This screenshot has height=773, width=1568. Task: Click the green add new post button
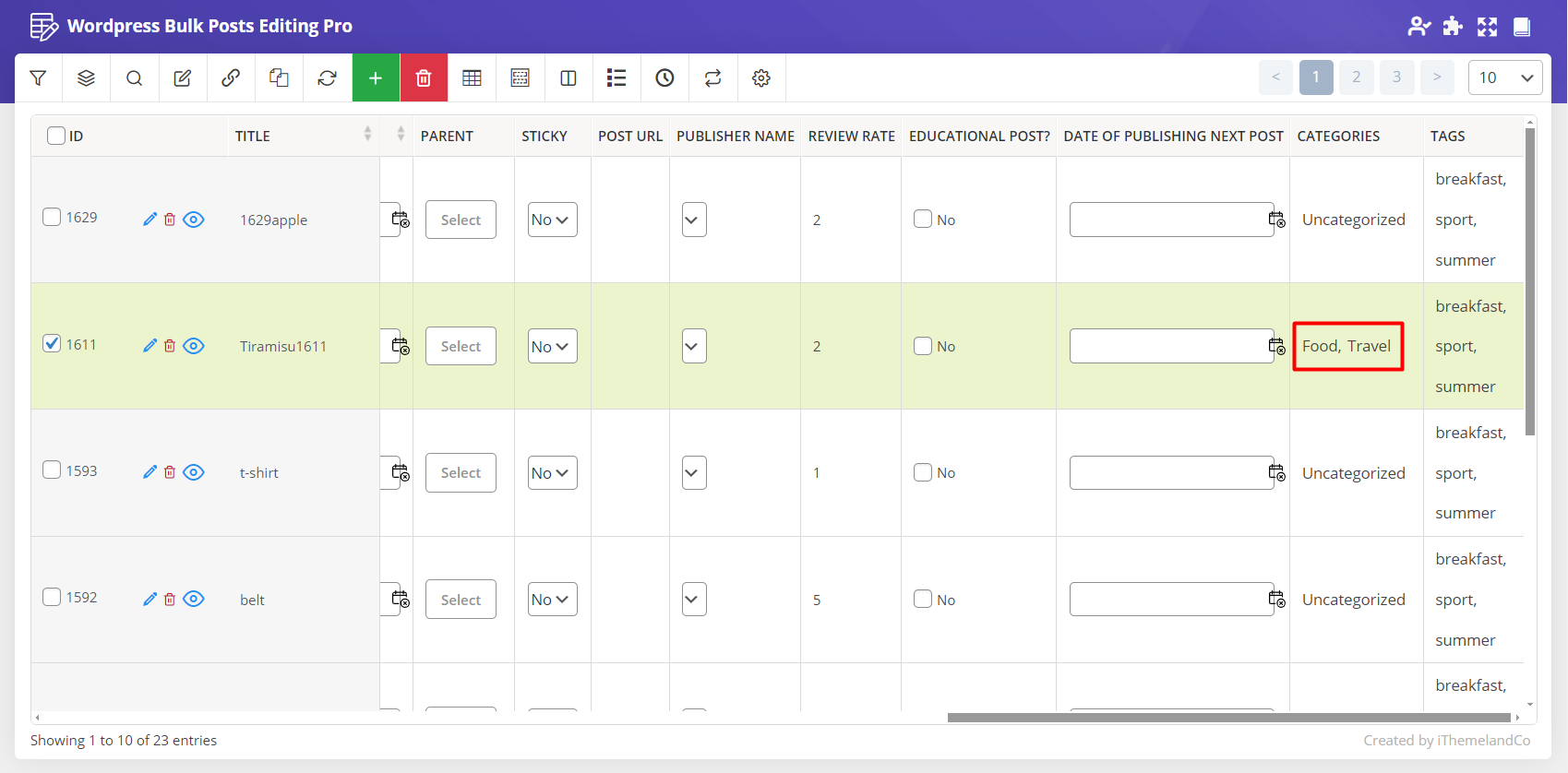point(376,78)
